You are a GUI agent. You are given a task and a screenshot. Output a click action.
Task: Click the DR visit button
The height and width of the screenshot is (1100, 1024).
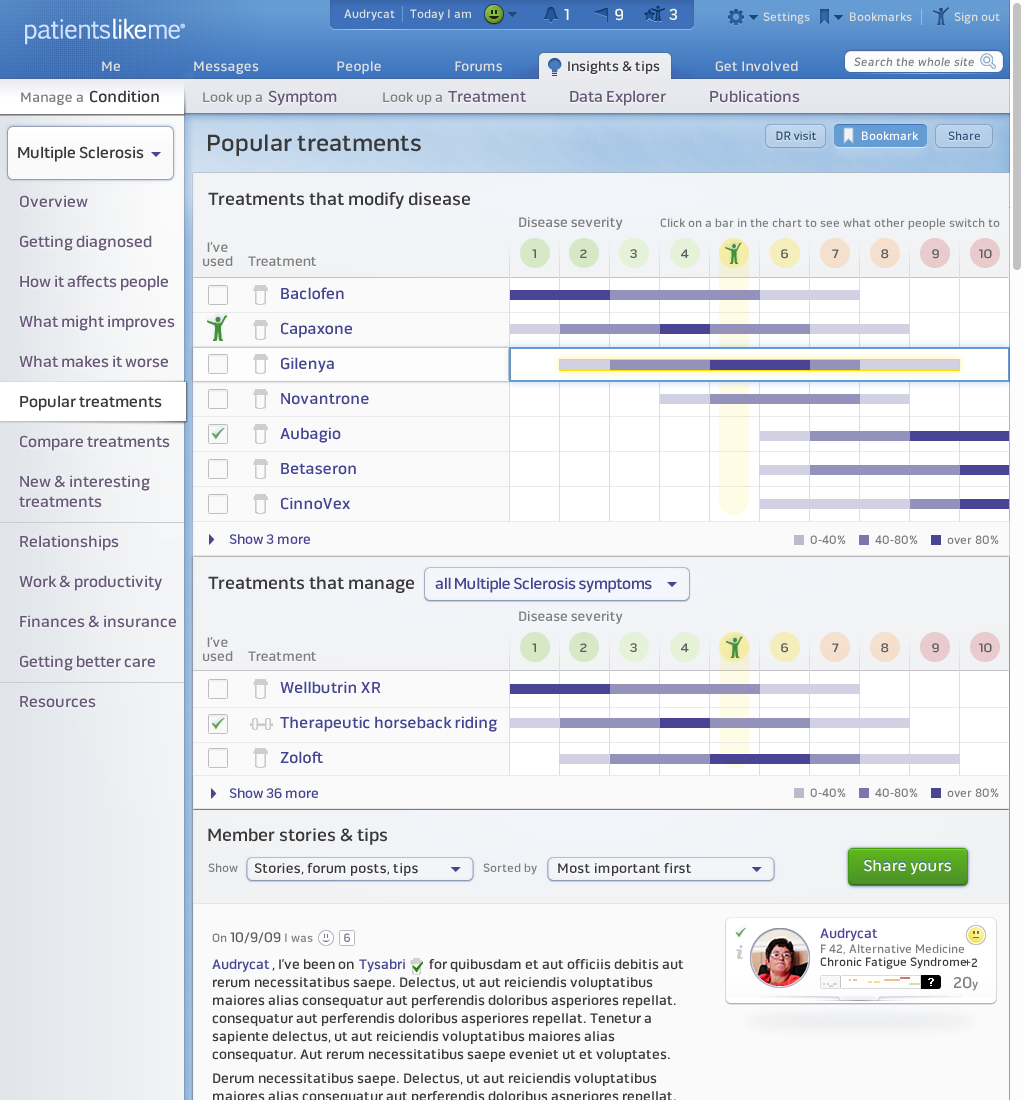point(795,136)
